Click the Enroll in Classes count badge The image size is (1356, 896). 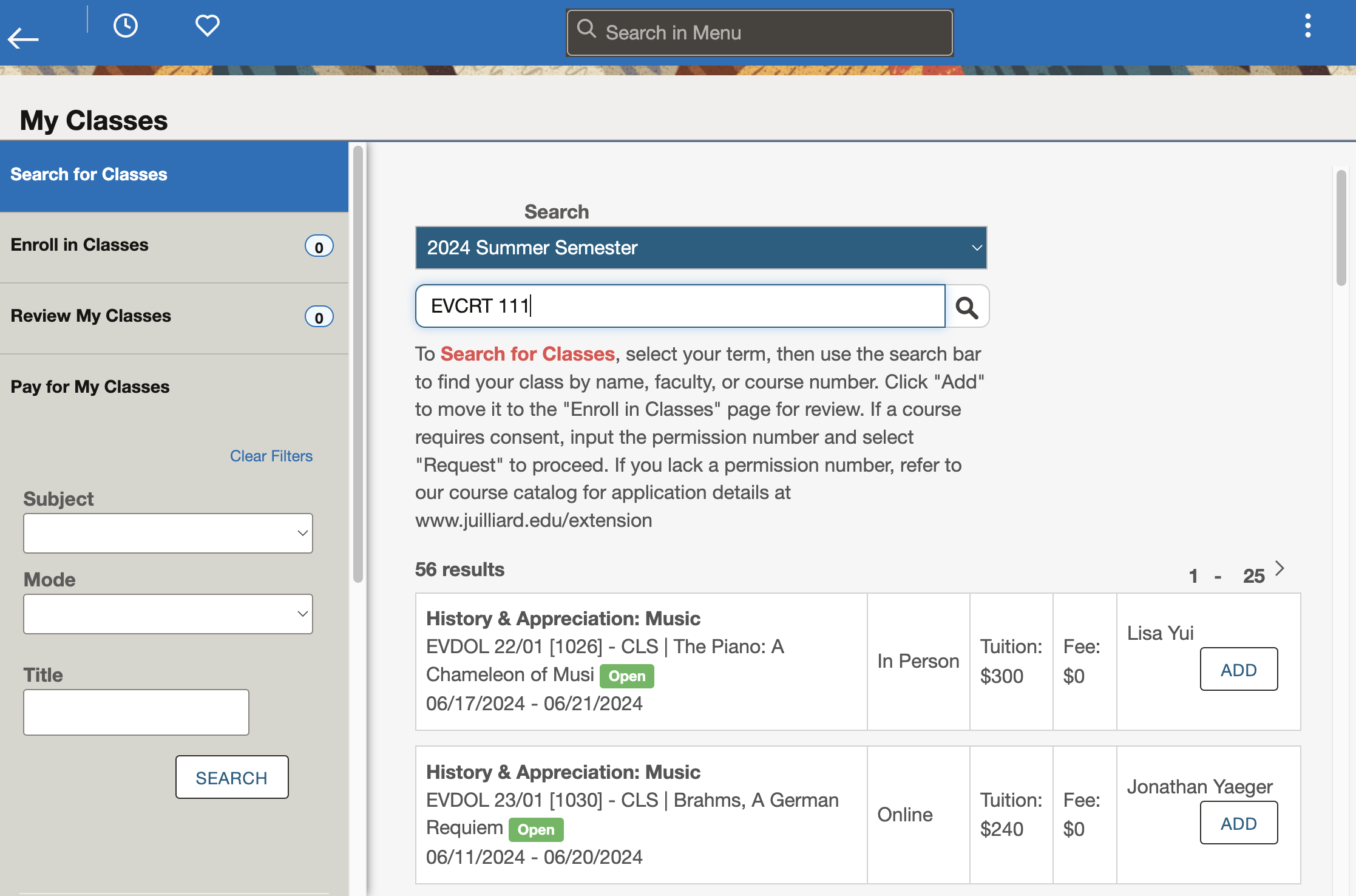[319, 246]
